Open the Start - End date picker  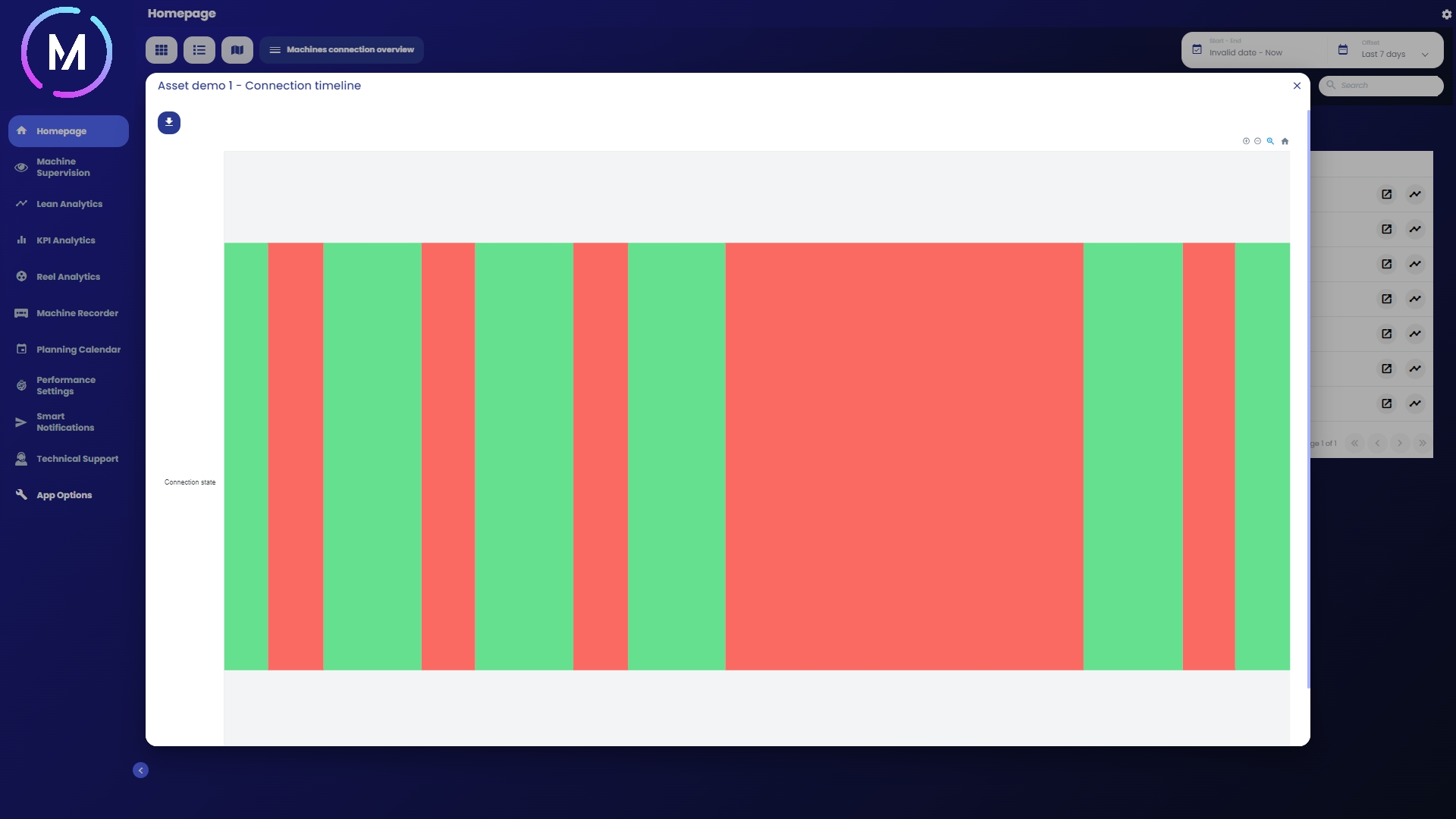[1255, 51]
